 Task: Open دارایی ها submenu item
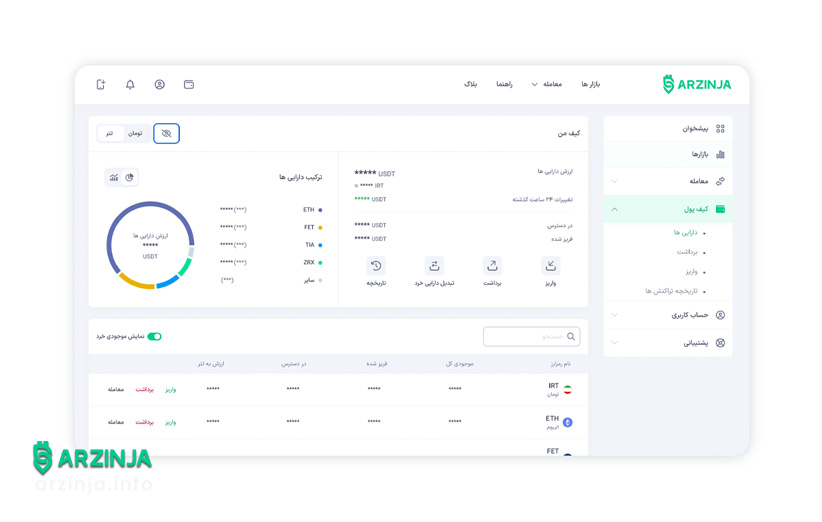tap(685, 233)
